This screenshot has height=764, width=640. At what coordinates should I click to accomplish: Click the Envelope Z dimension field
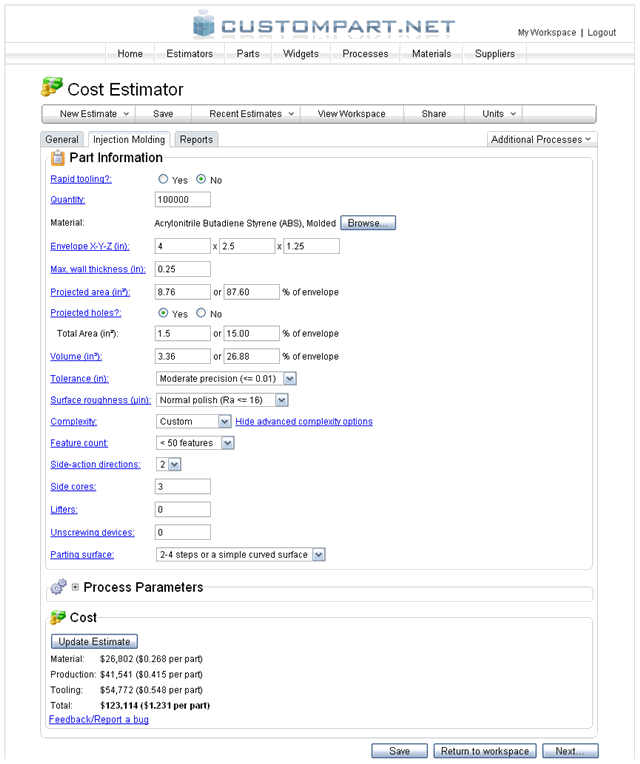coord(312,246)
